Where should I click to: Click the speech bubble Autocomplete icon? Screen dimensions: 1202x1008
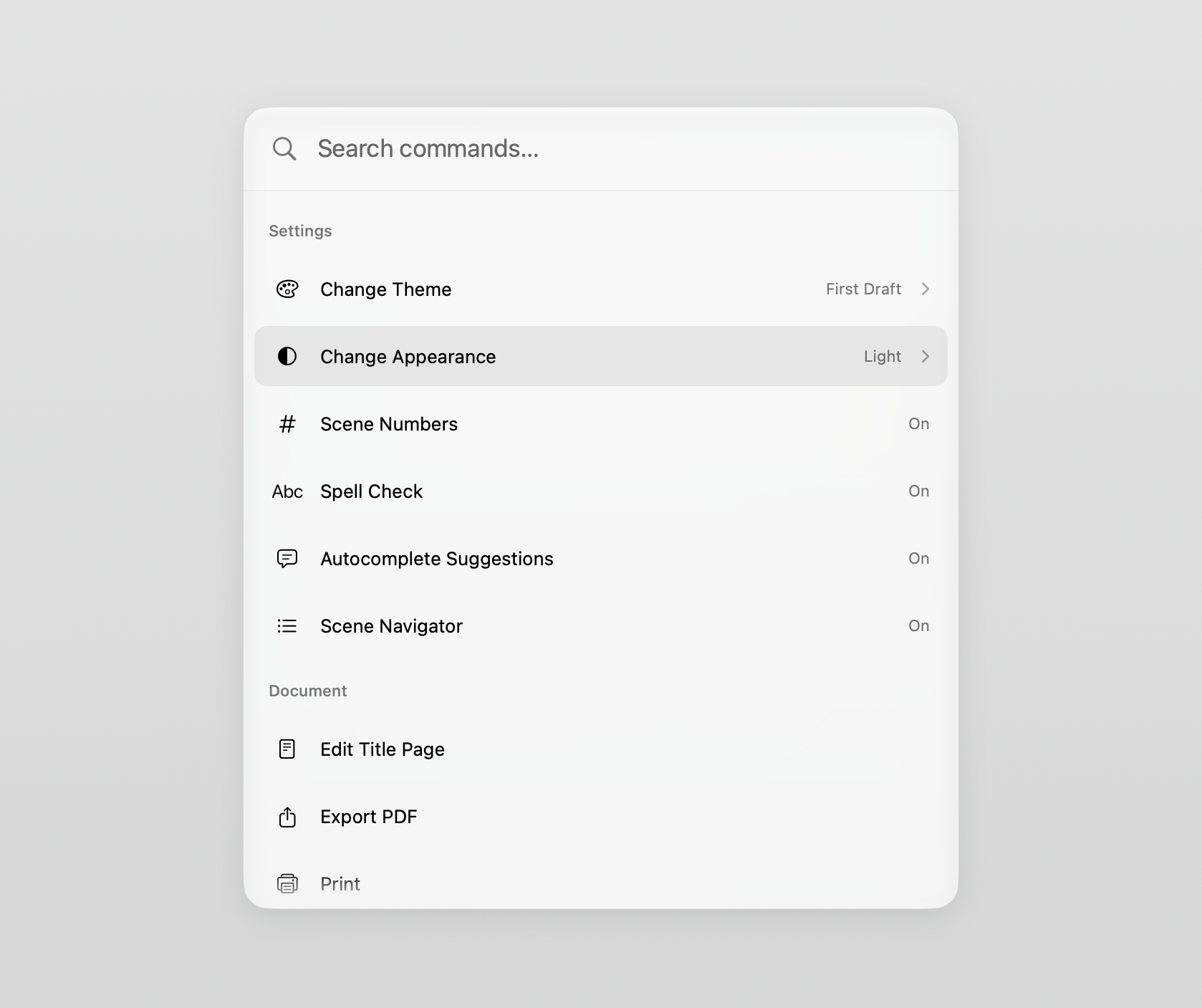point(287,559)
